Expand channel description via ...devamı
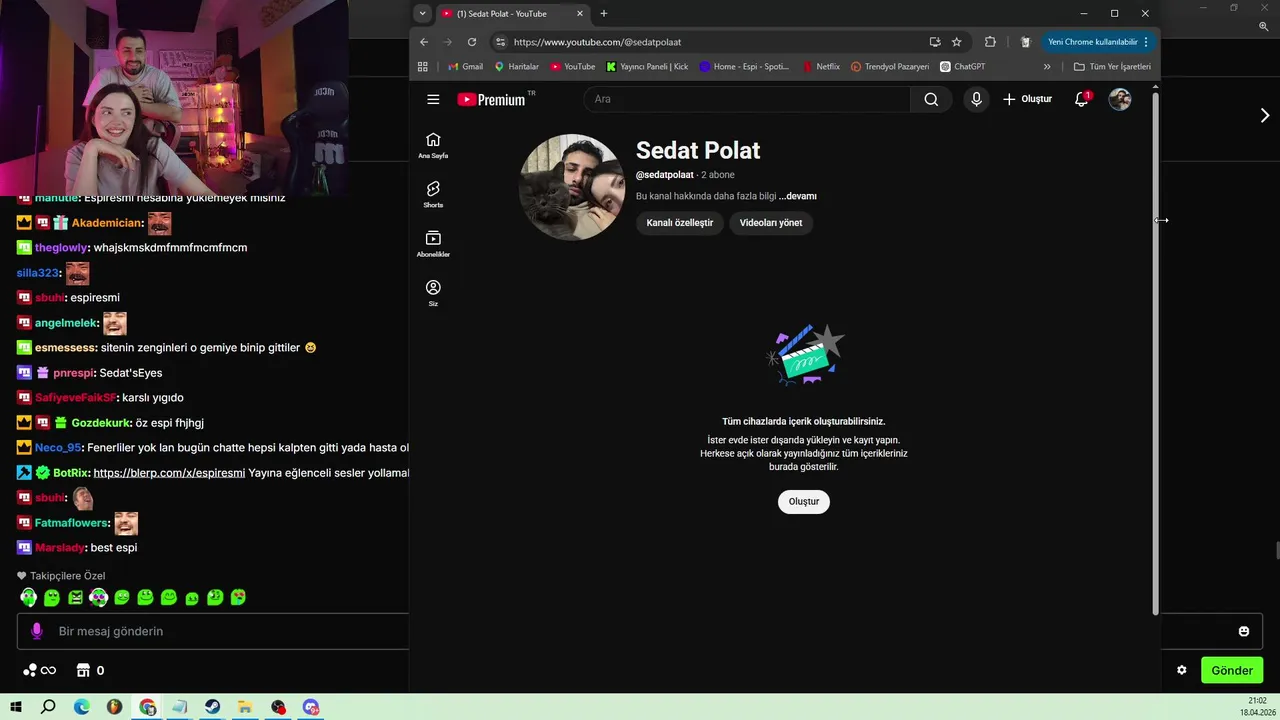Screen dimensions: 1280x720 (798, 196)
